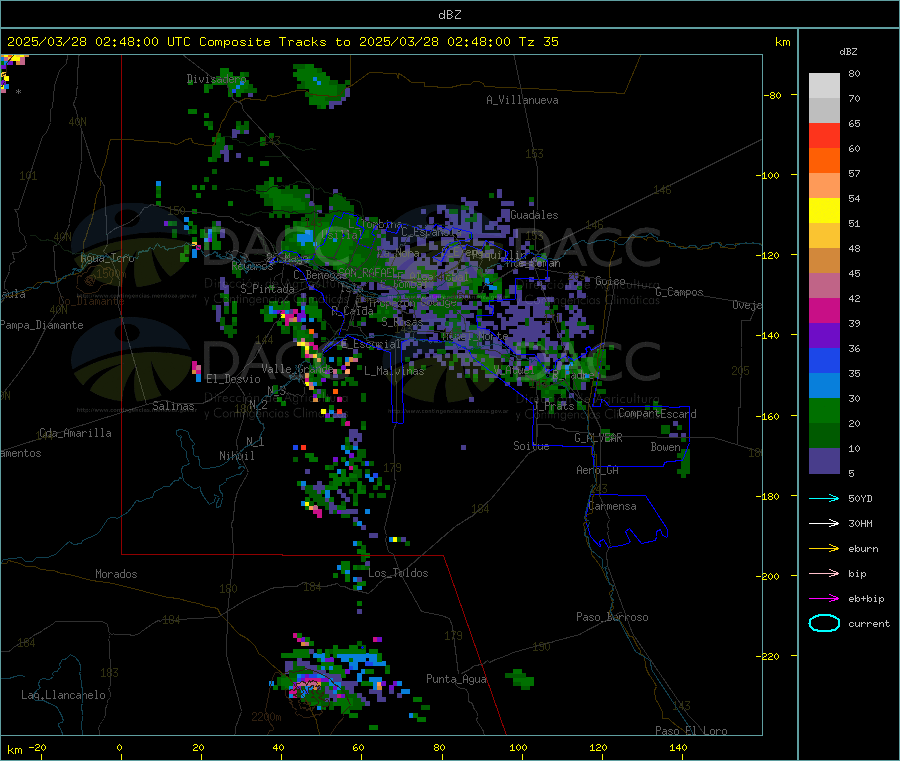
Task: Click the Morados map label
Action: pos(116,574)
